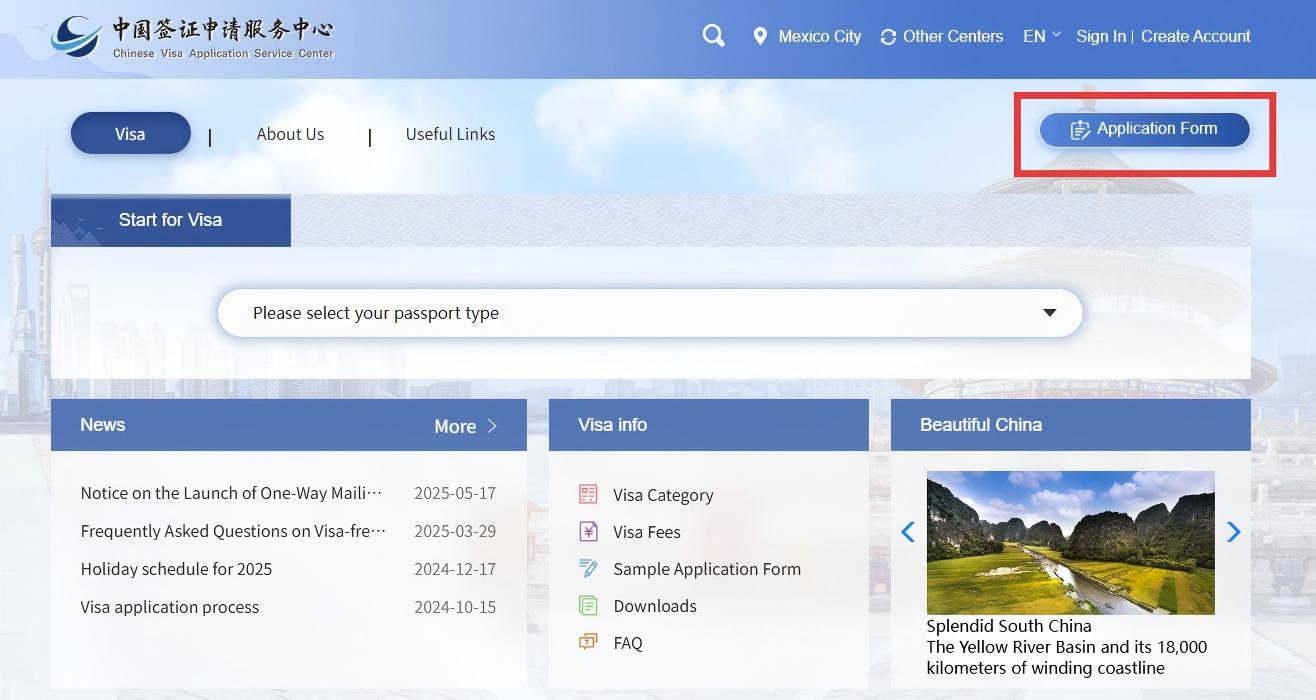
Task: Click the Downloads document icon
Action: coord(588,605)
